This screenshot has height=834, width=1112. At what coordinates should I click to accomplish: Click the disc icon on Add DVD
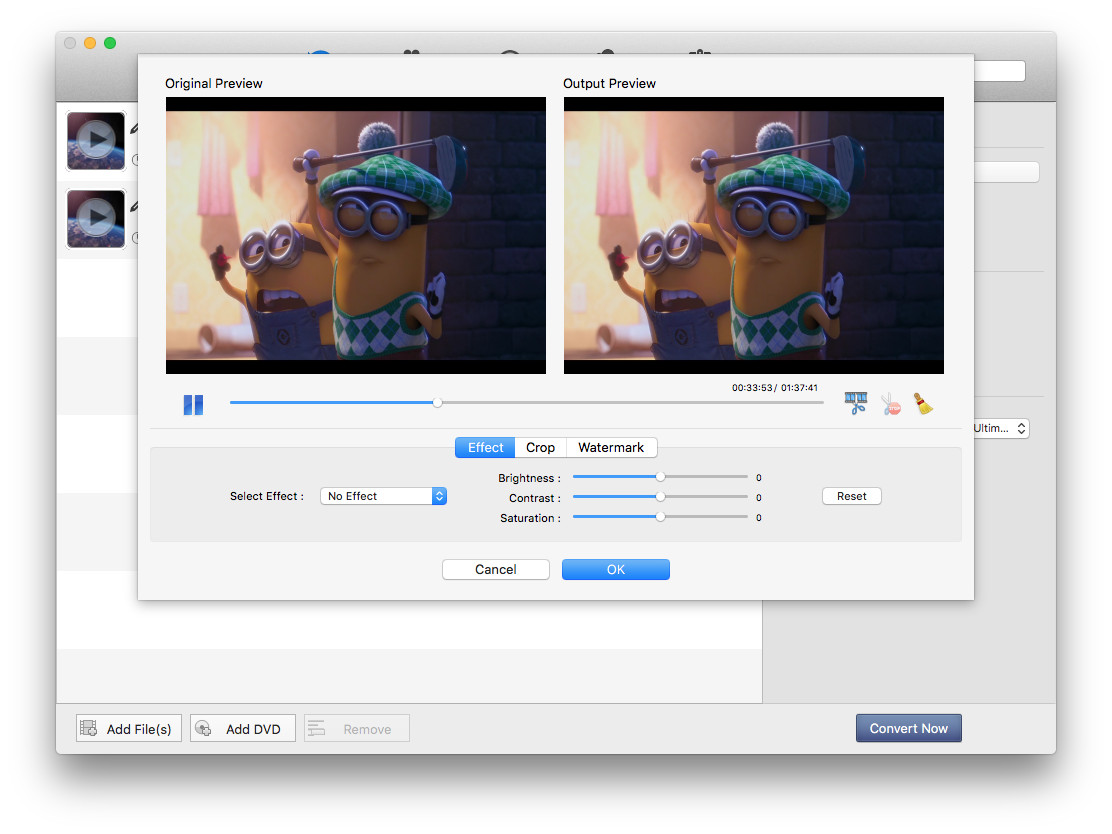(x=203, y=728)
